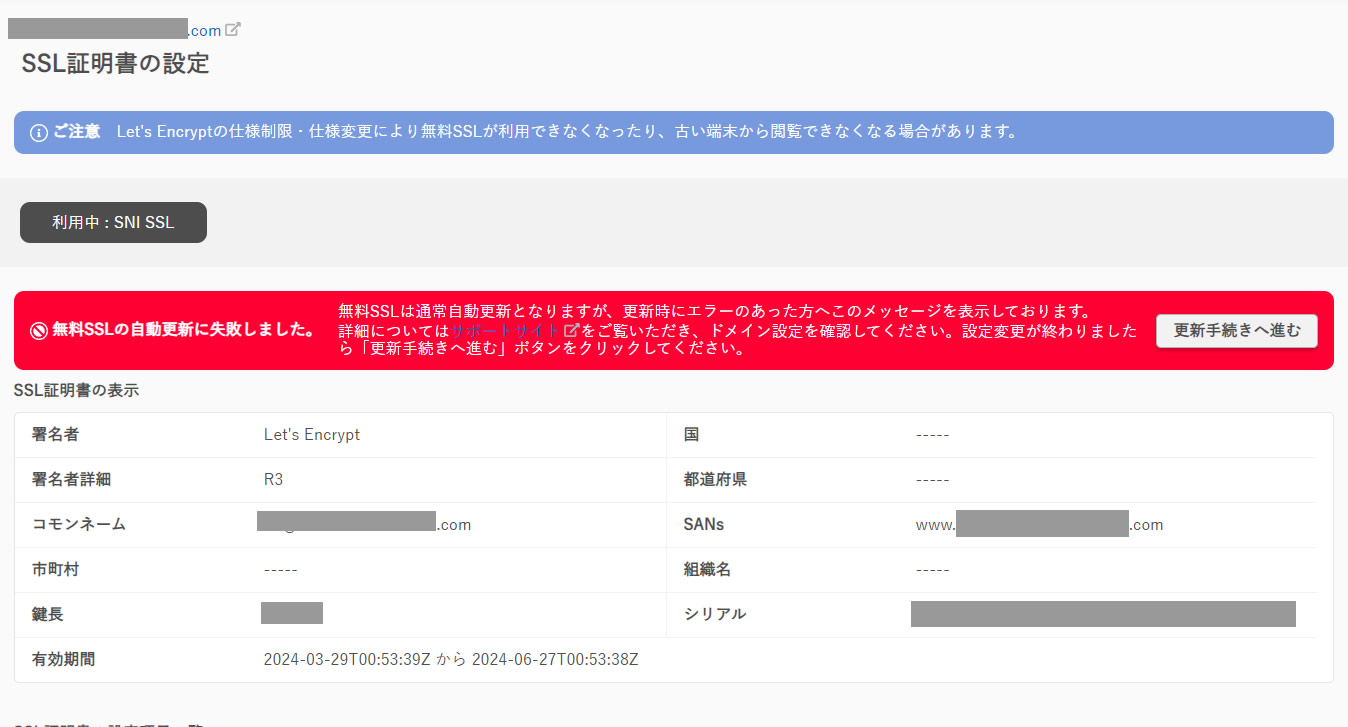1348x727 pixels.
Task: Click the 利用中 : SNI SSL button
Action: point(113,223)
